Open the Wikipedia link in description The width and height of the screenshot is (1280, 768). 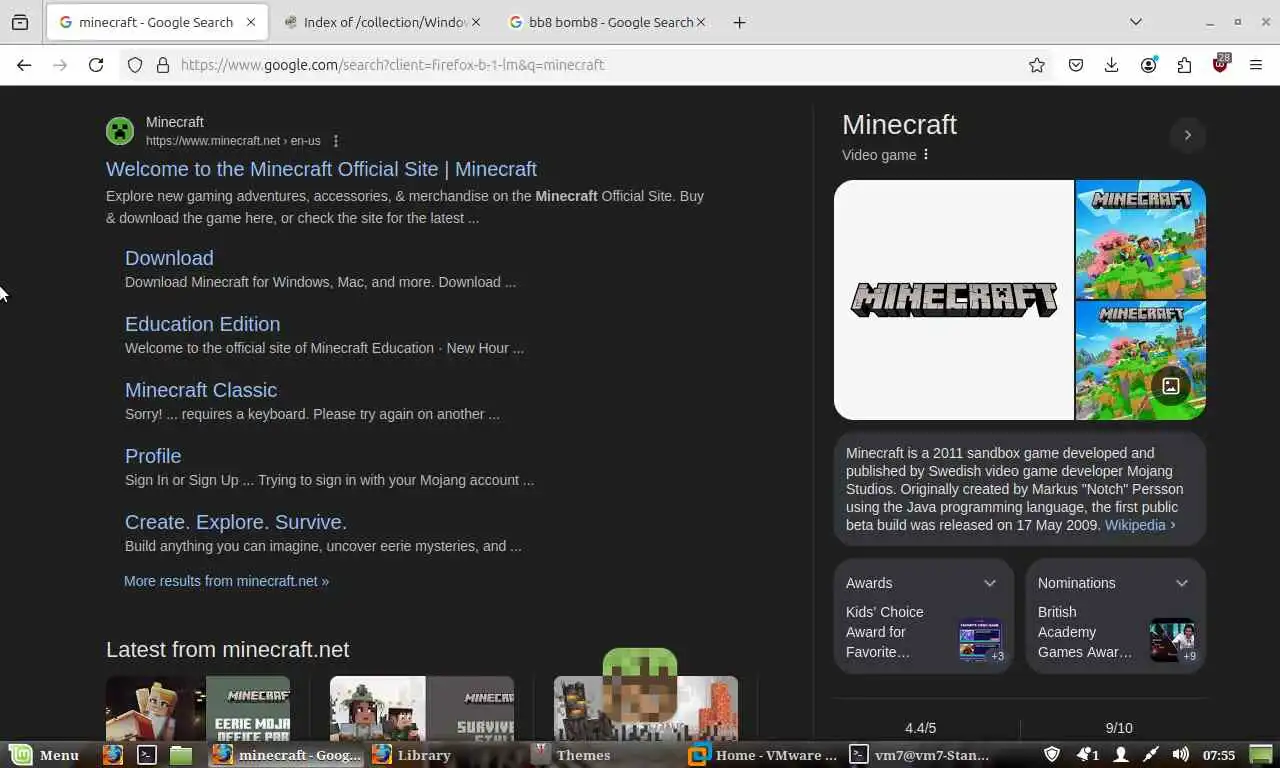tap(1140, 525)
